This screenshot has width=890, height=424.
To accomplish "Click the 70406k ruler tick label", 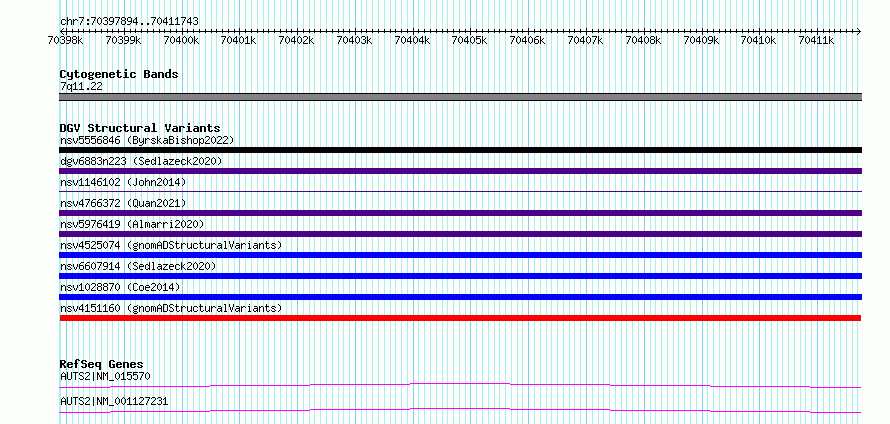I will coord(528,40).
